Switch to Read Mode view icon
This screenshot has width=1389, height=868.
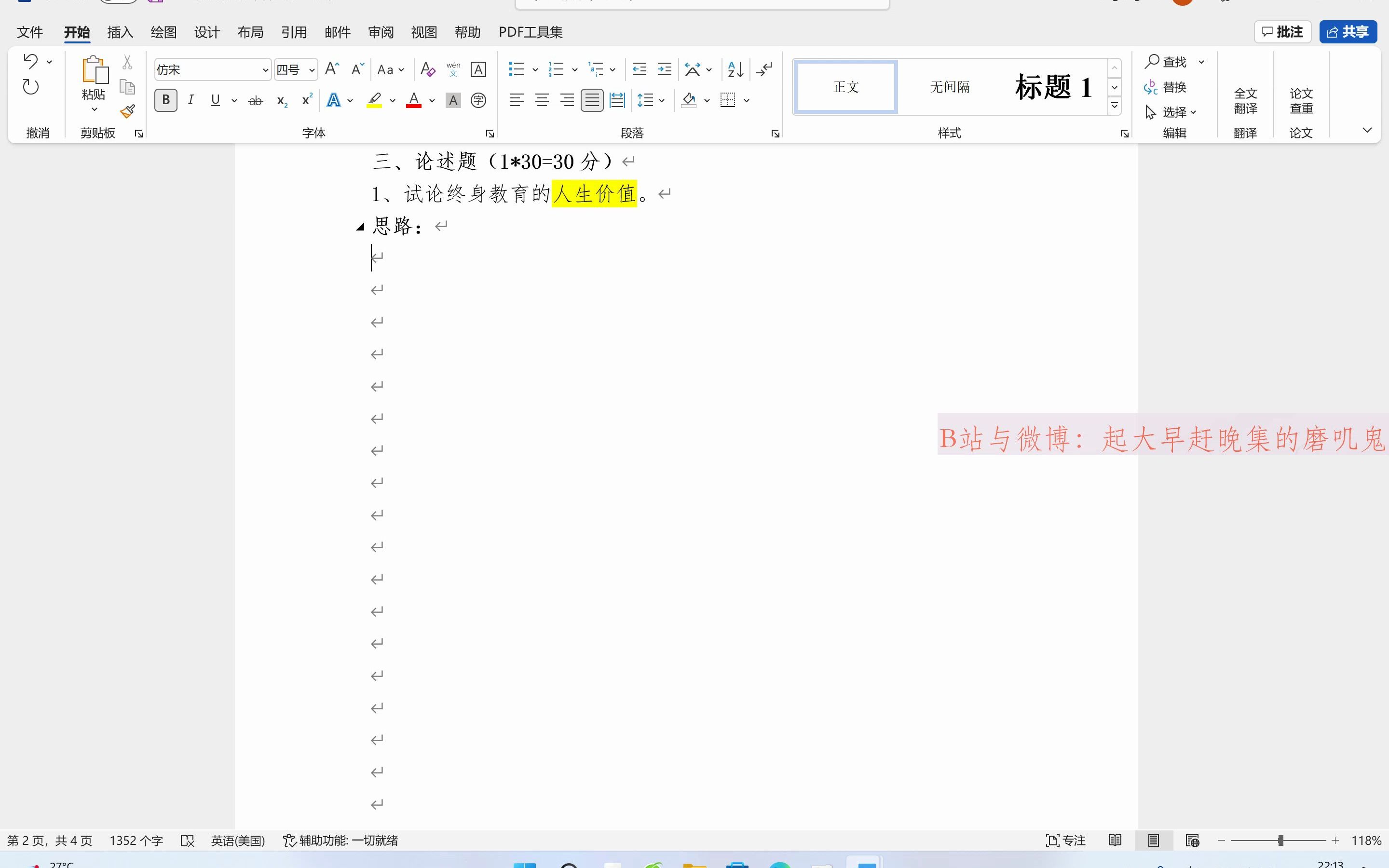(1115, 841)
